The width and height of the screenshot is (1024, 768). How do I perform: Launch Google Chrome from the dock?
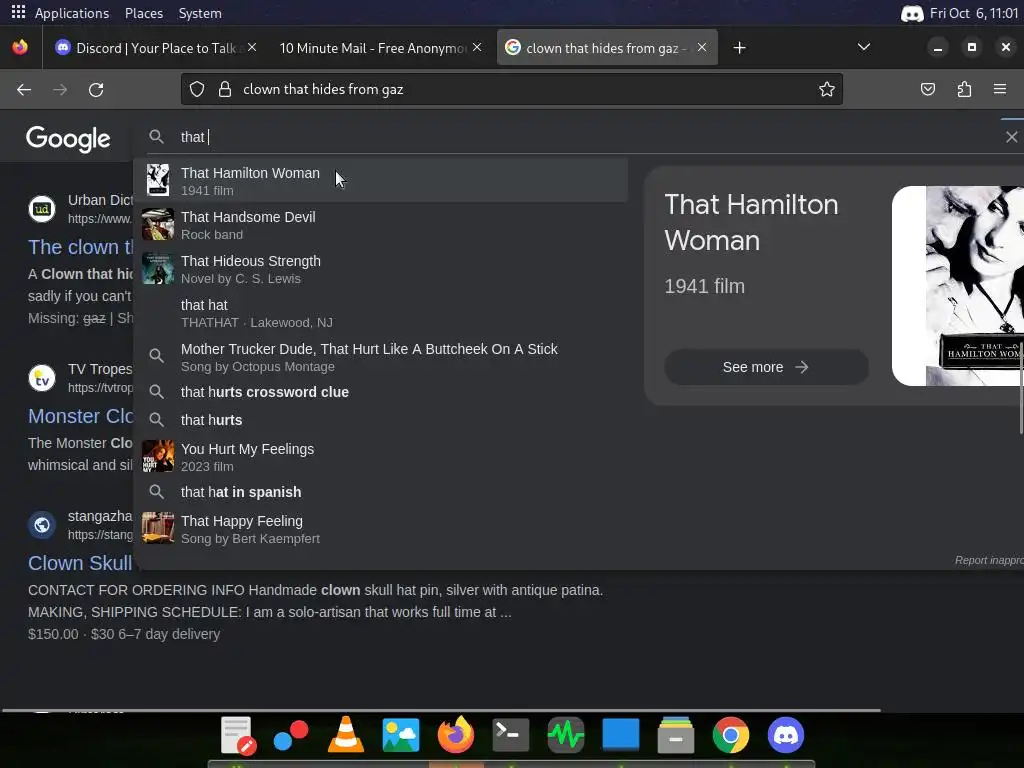click(731, 735)
